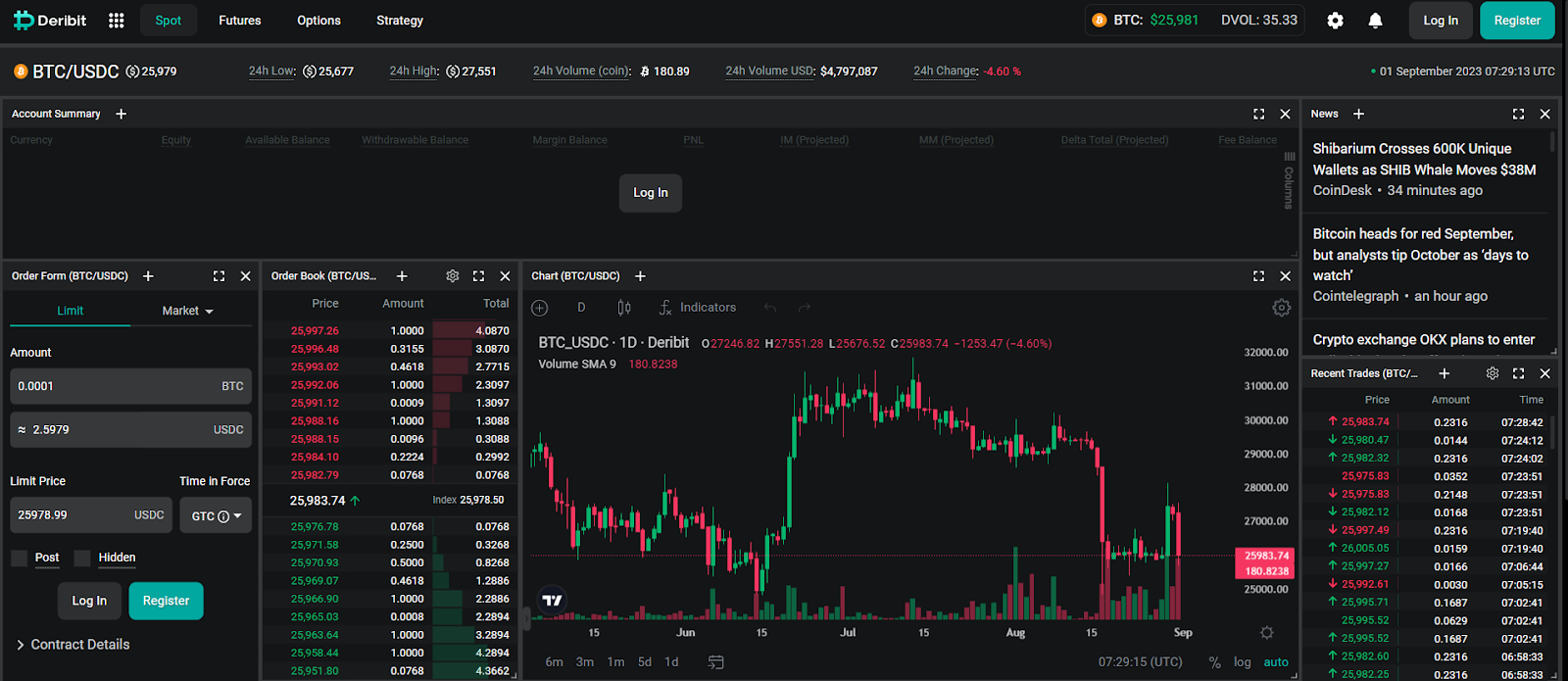Click Register button in Order Form

click(166, 601)
